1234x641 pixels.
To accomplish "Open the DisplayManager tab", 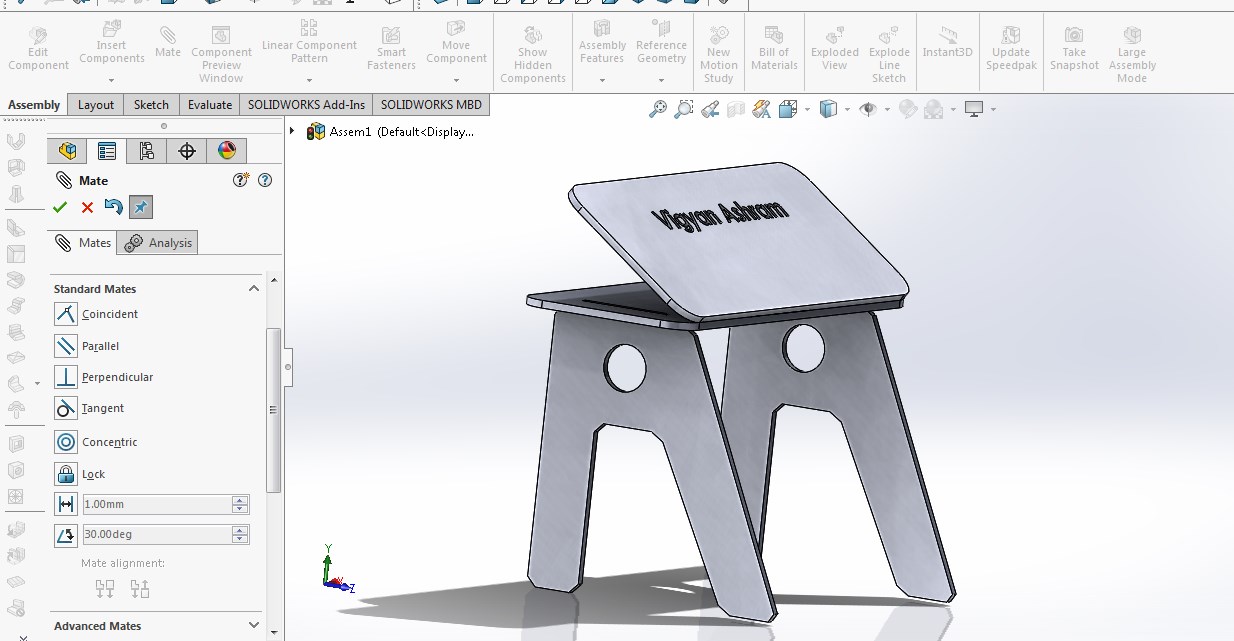I will [227, 151].
